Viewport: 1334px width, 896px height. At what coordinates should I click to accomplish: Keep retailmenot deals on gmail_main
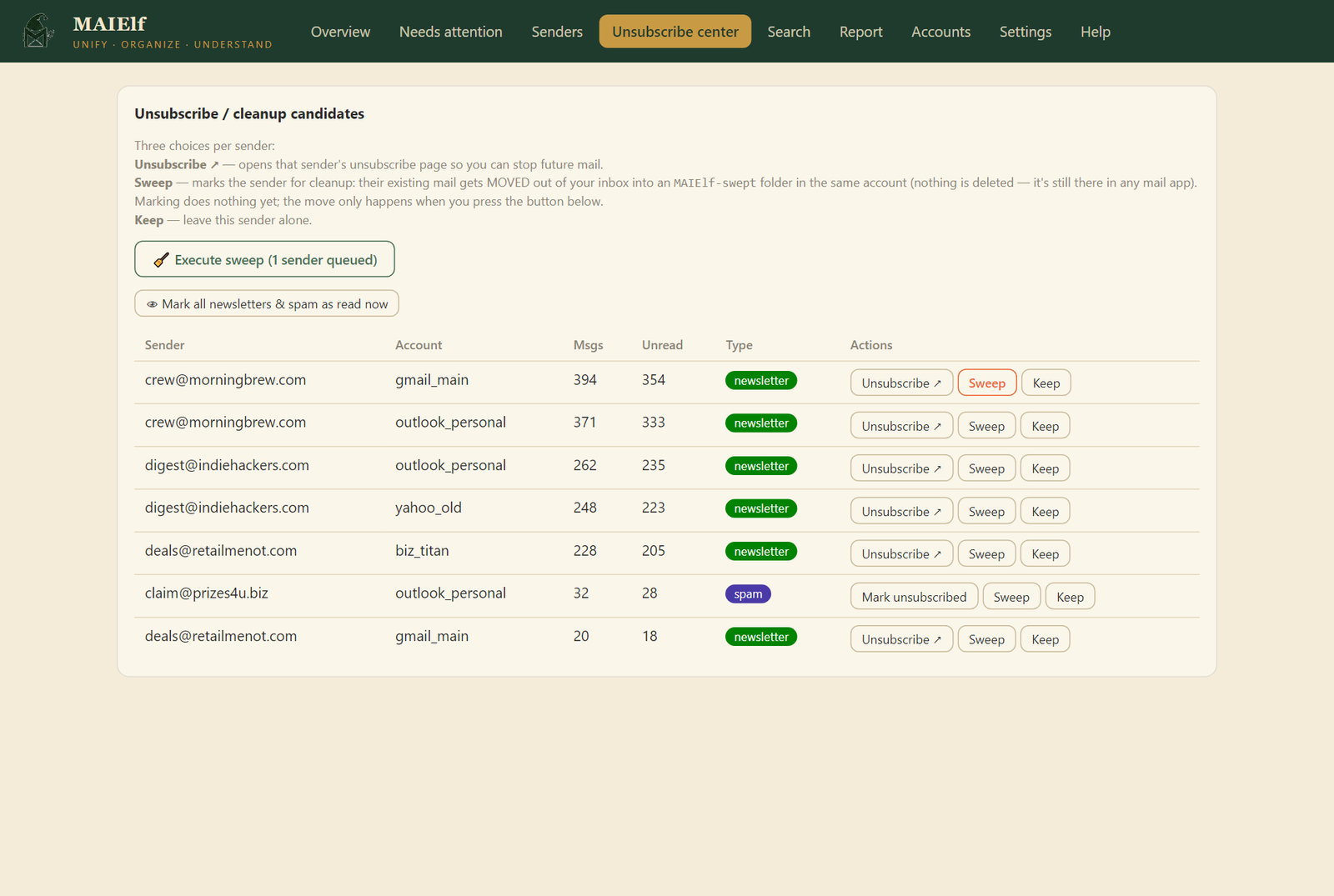pos(1046,639)
